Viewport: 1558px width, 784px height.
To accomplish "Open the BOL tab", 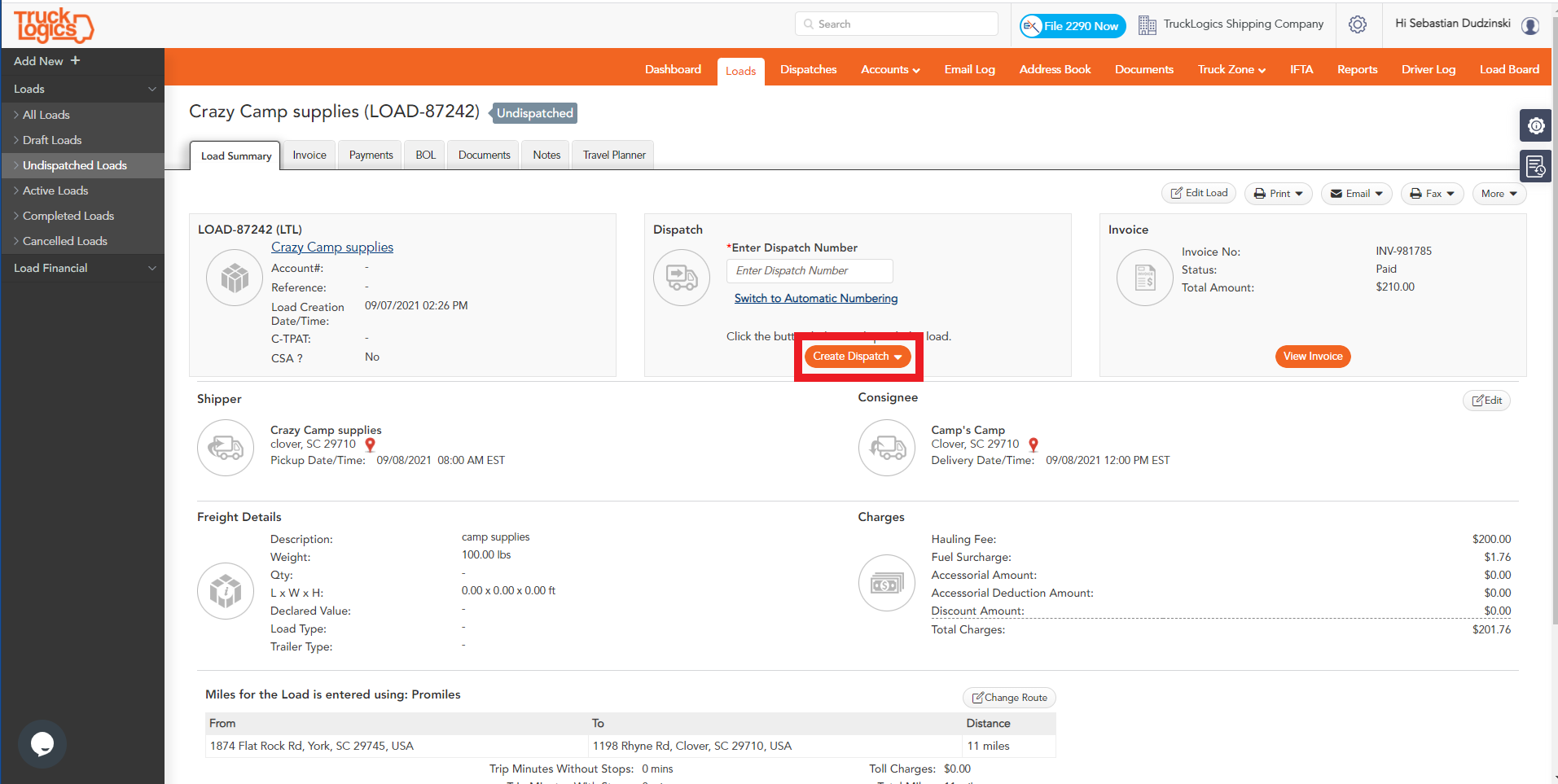I will (426, 155).
